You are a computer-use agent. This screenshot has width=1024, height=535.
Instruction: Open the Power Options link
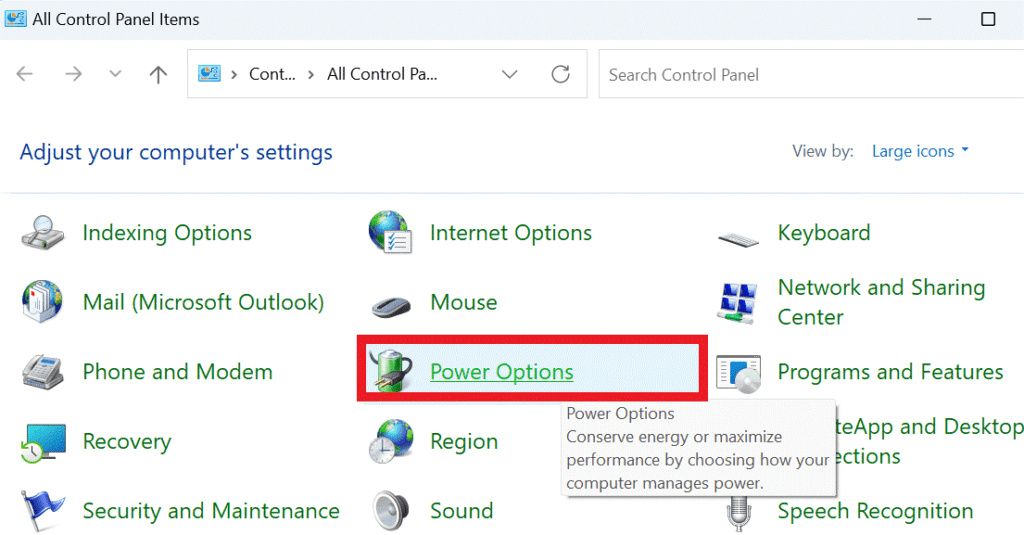click(502, 372)
